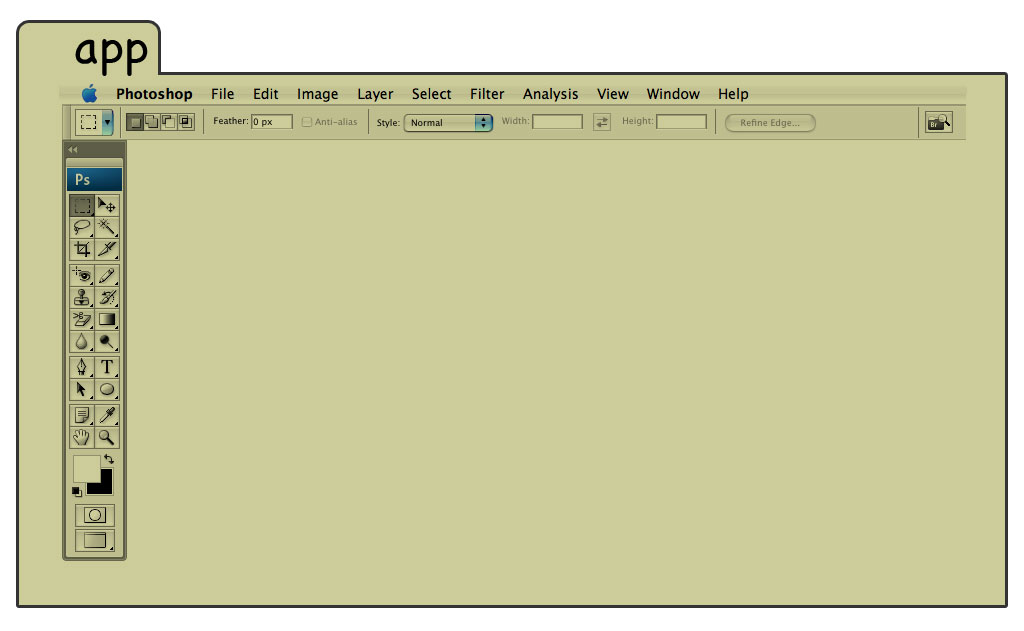The height and width of the screenshot is (631, 1024).
Task: Open the Photoshop application menu
Action: coord(154,94)
